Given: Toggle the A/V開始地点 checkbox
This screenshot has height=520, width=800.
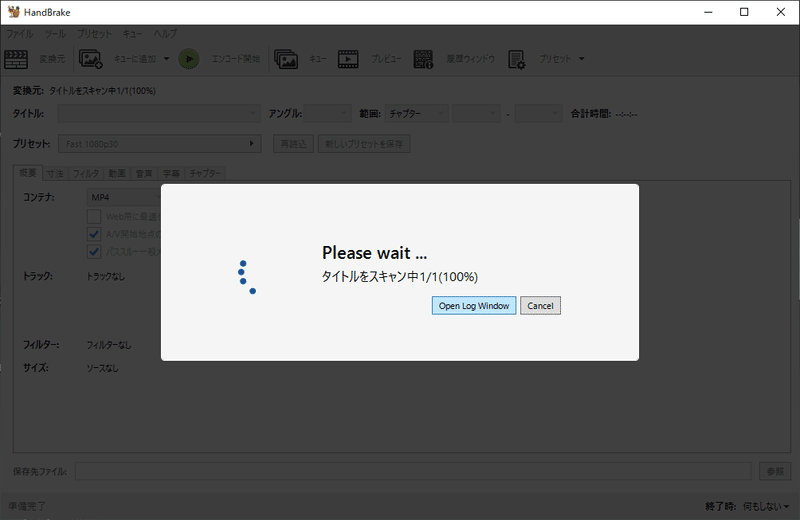Looking at the screenshot, I should 94,234.
